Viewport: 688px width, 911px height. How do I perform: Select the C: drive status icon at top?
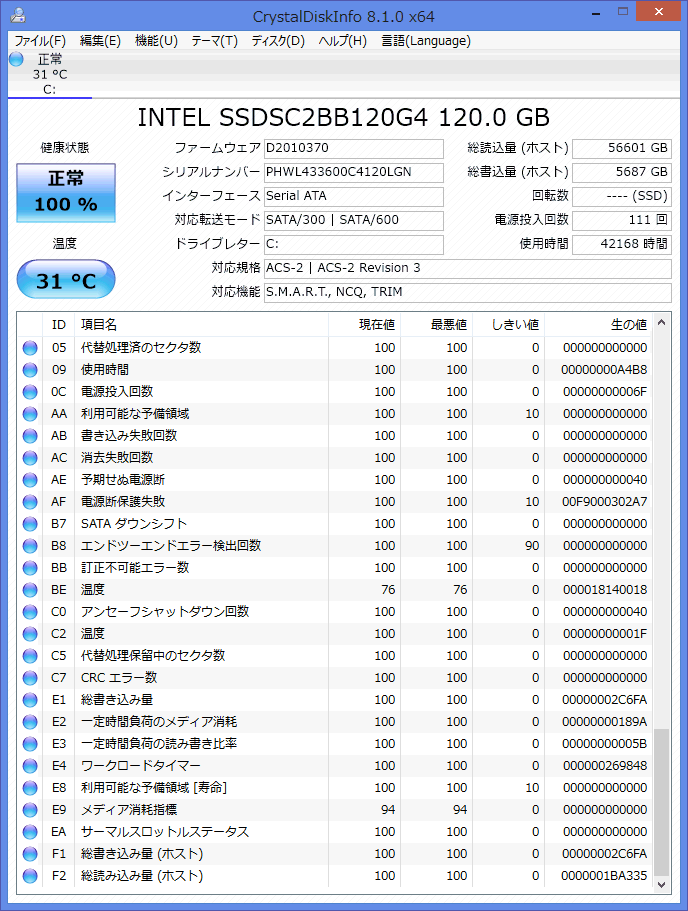click(16, 59)
